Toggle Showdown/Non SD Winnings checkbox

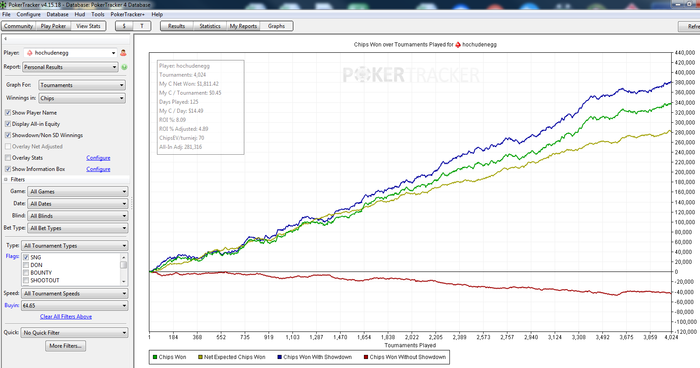tap(8, 135)
